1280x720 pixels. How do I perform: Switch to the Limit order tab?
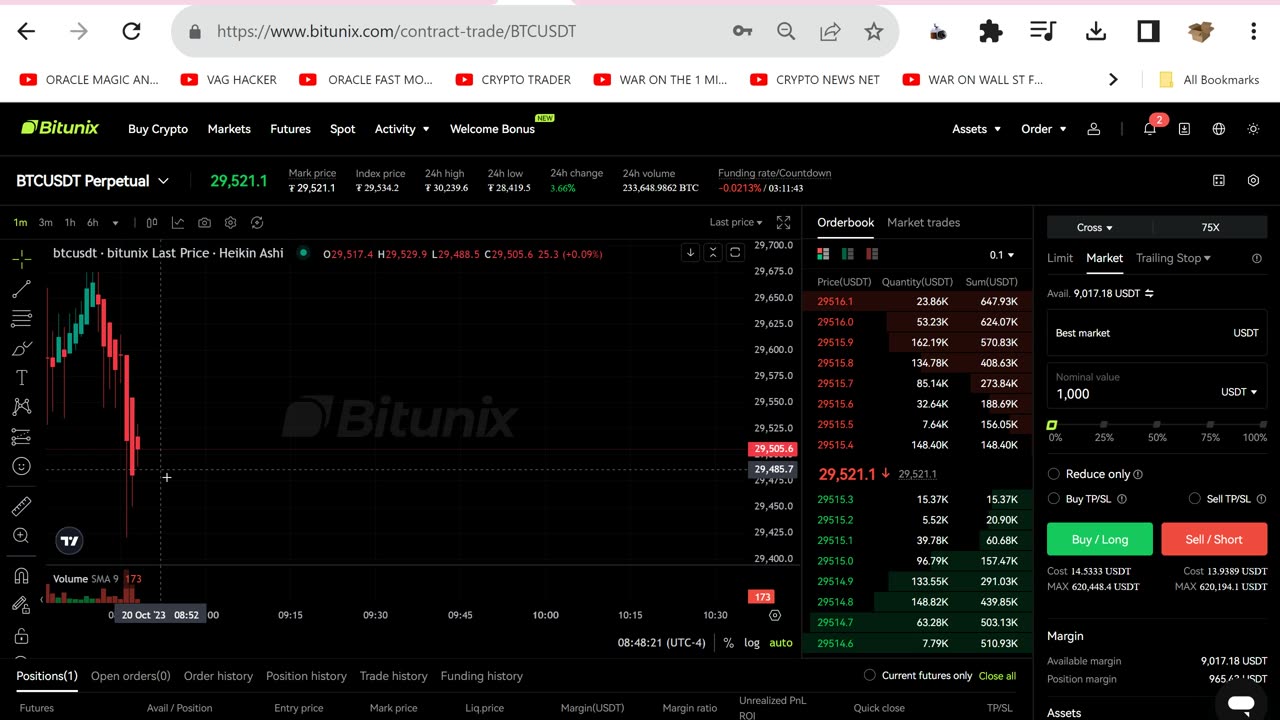tap(1060, 258)
